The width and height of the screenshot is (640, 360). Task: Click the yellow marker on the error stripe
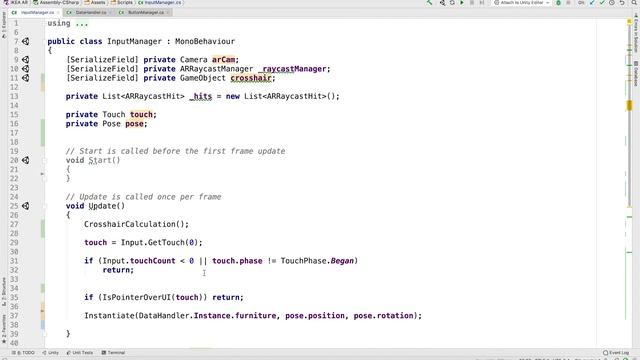click(629, 105)
